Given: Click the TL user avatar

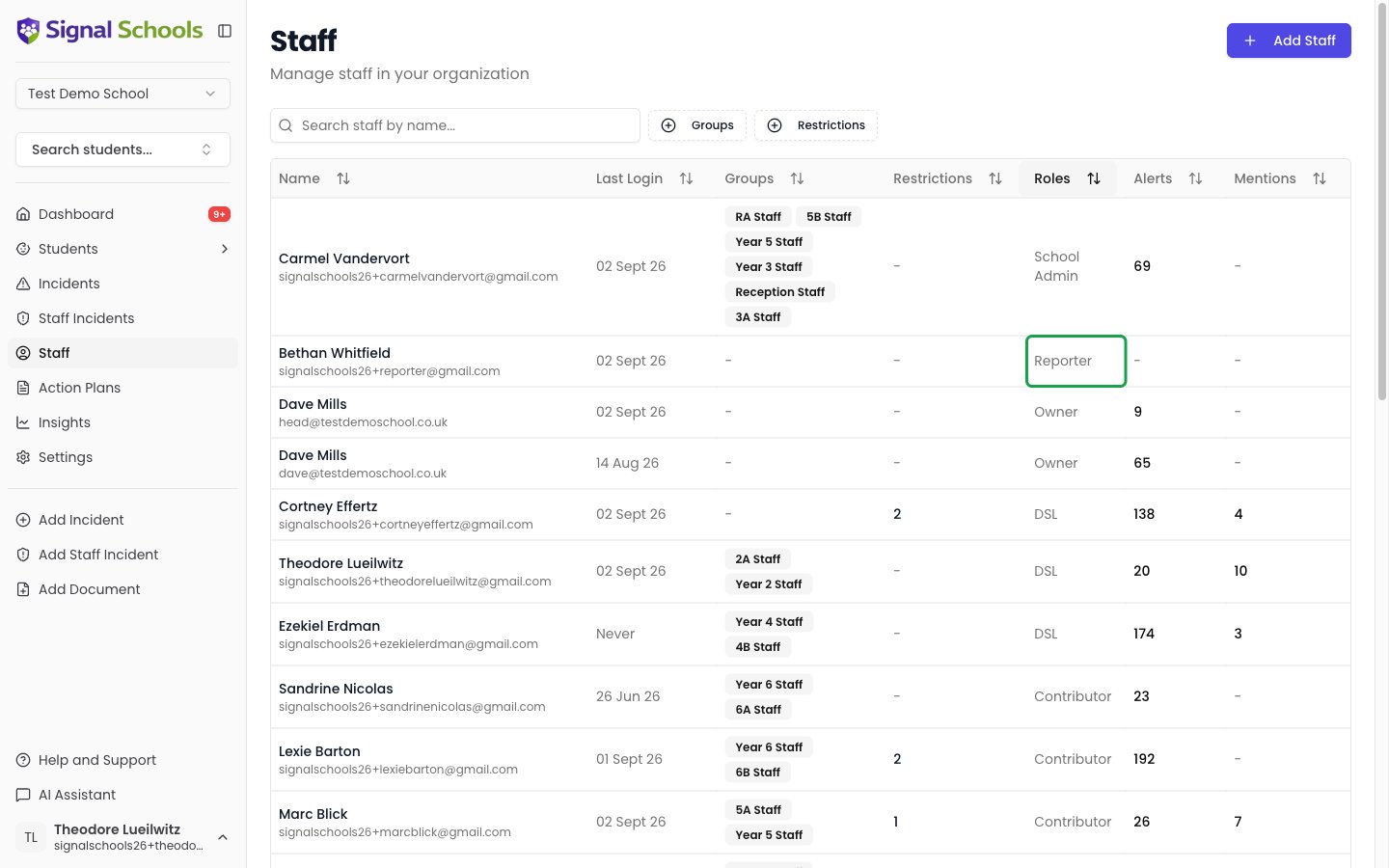Looking at the screenshot, I should [31, 837].
